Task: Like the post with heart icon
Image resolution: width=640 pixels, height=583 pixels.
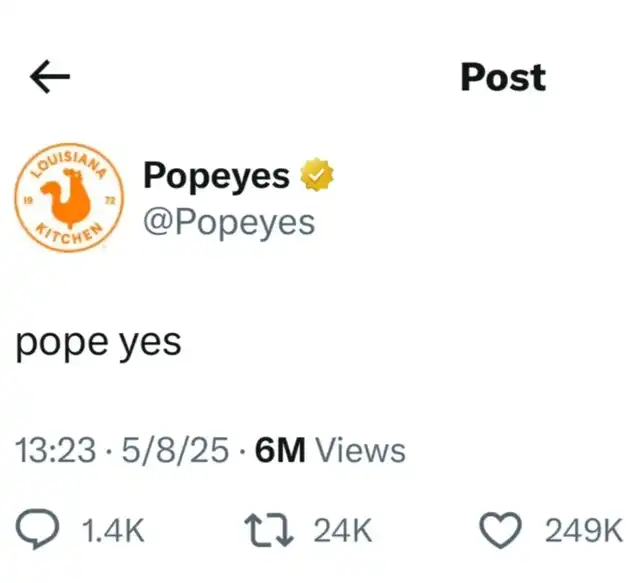Action: point(500,530)
